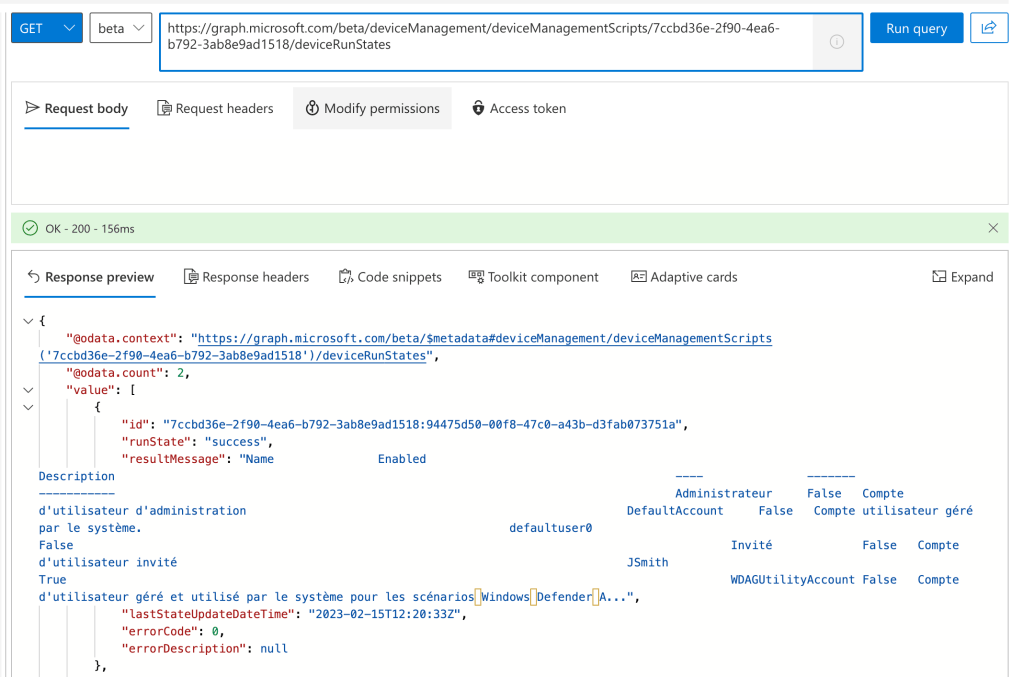Collapse the root JSON object chevron
The image size is (1023, 677).
(x=28, y=321)
